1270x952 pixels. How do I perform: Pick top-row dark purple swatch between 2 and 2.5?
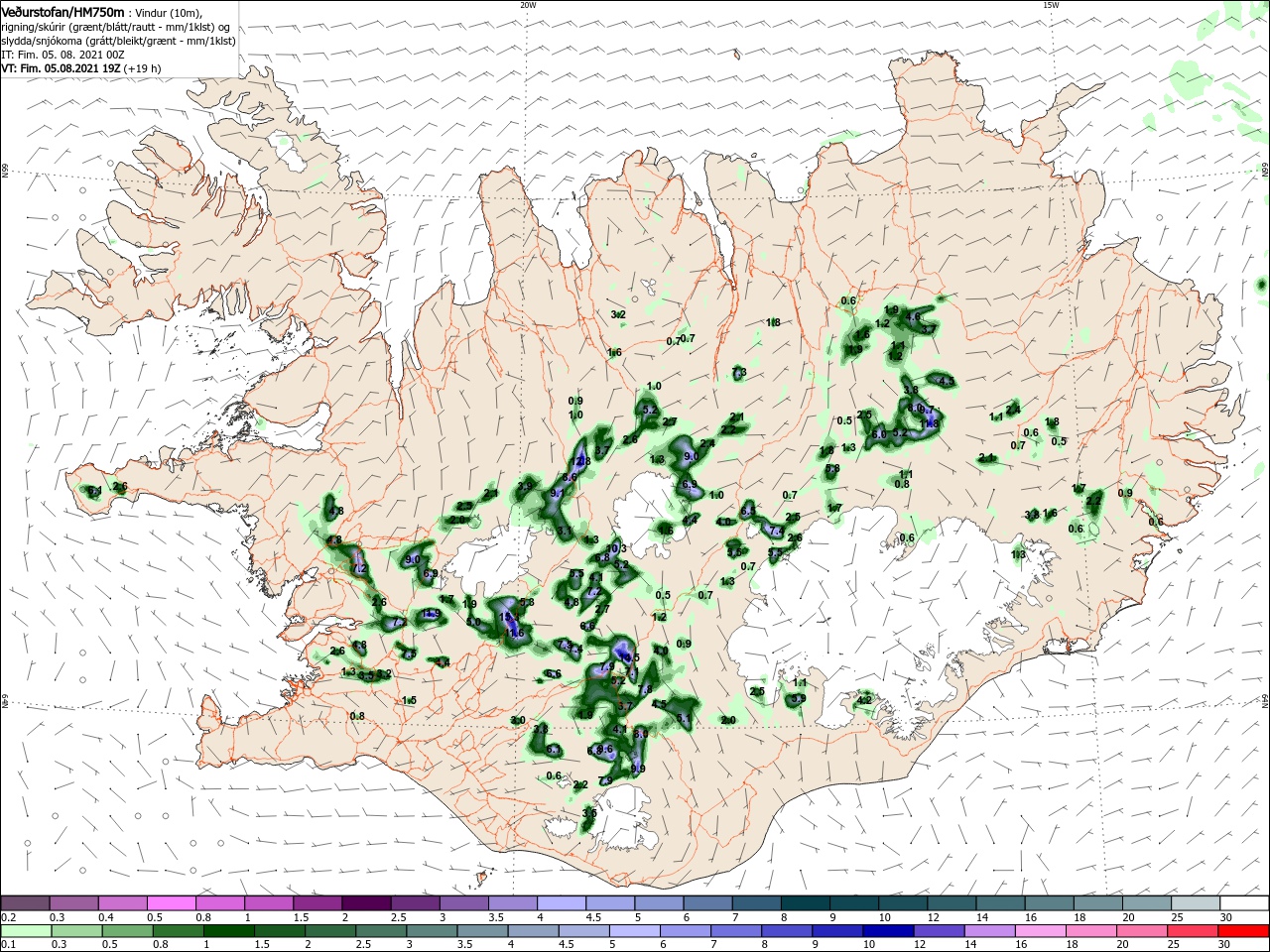pyautogui.click(x=366, y=902)
